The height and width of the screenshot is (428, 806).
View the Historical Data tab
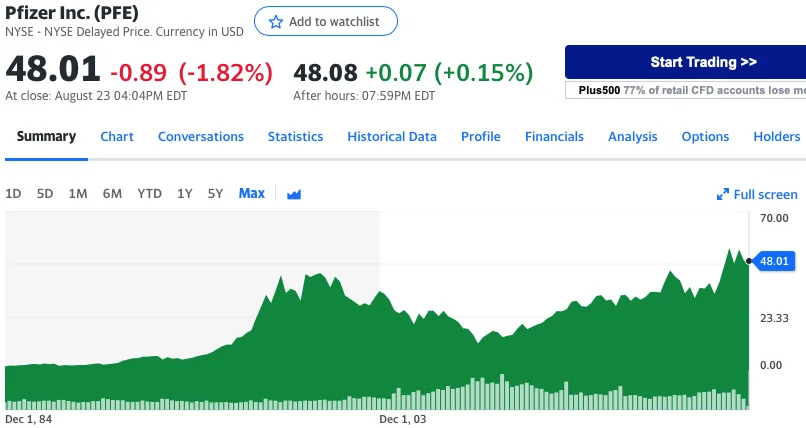(x=392, y=137)
